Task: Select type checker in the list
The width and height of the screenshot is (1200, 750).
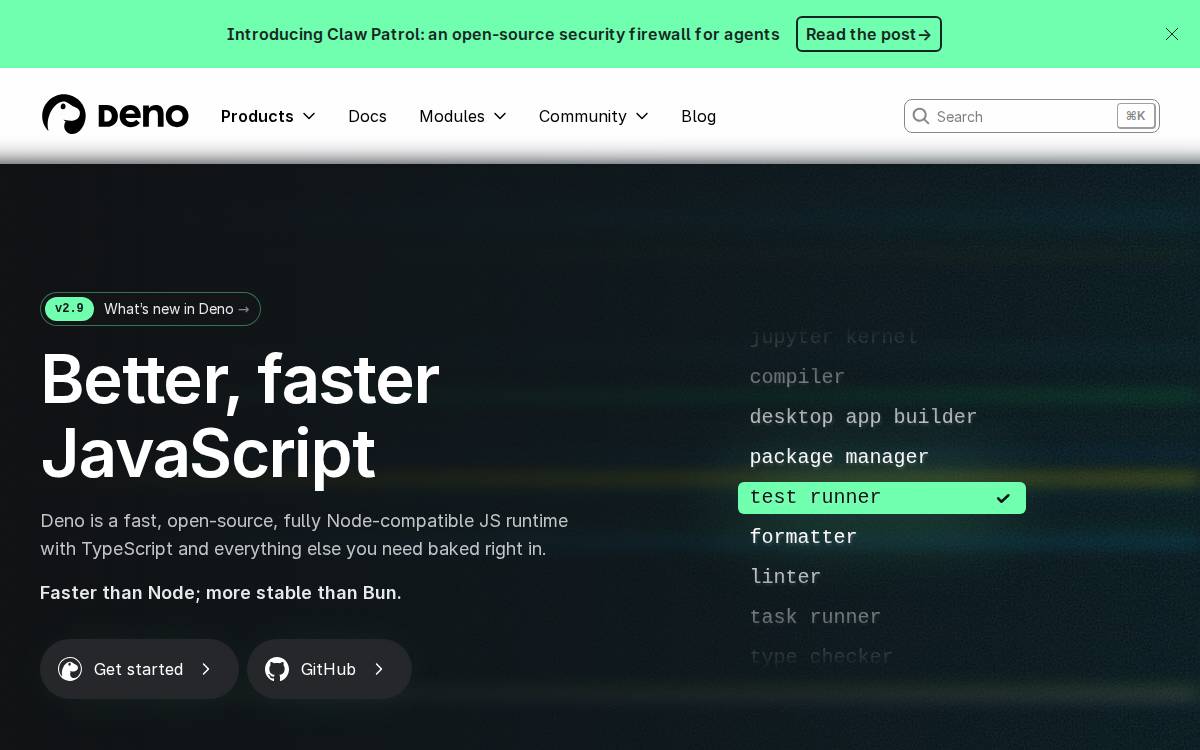Action: click(821, 657)
